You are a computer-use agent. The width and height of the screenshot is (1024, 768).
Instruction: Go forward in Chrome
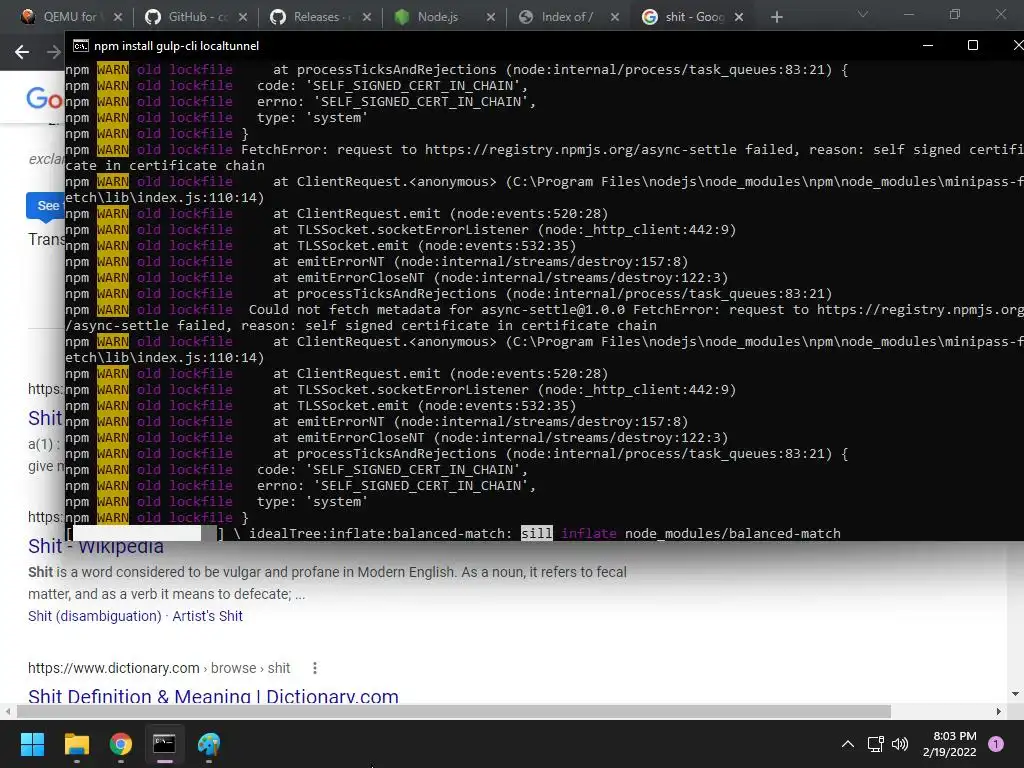click(x=54, y=52)
